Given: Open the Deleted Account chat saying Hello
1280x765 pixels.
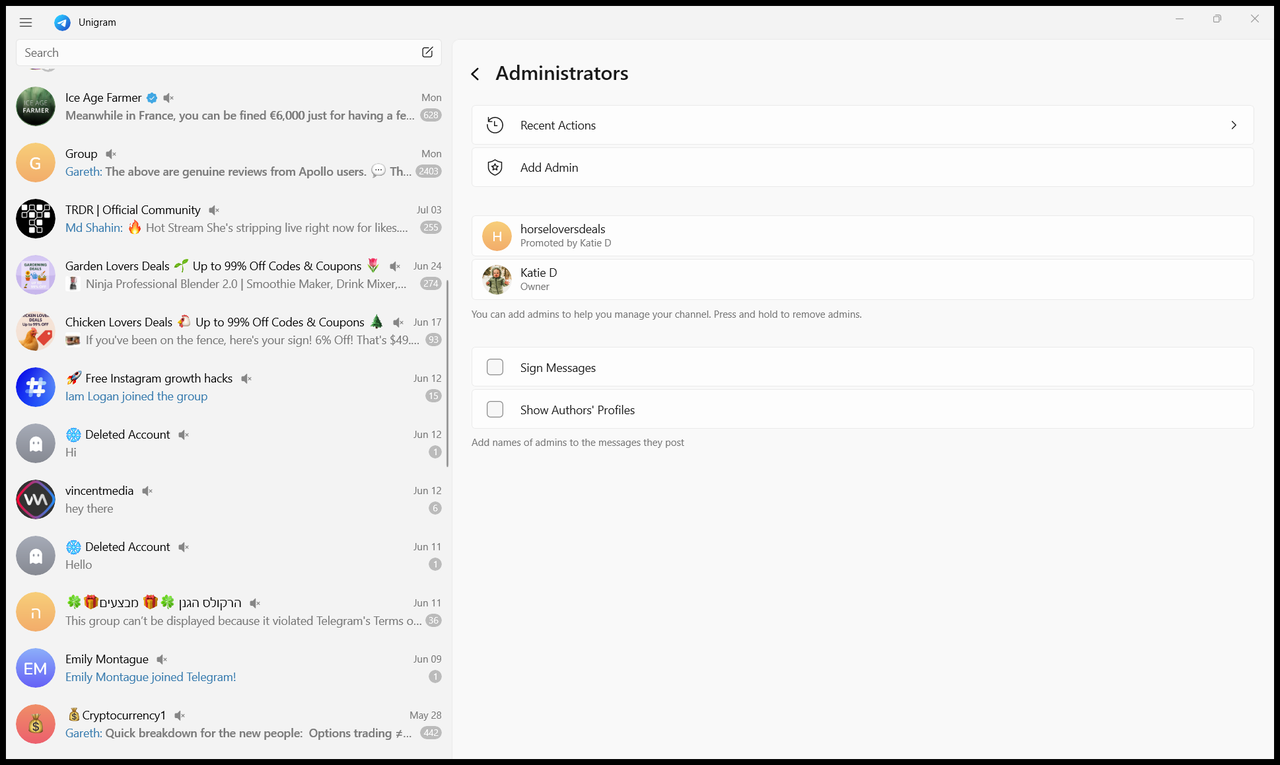Looking at the screenshot, I should coord(229,555).
